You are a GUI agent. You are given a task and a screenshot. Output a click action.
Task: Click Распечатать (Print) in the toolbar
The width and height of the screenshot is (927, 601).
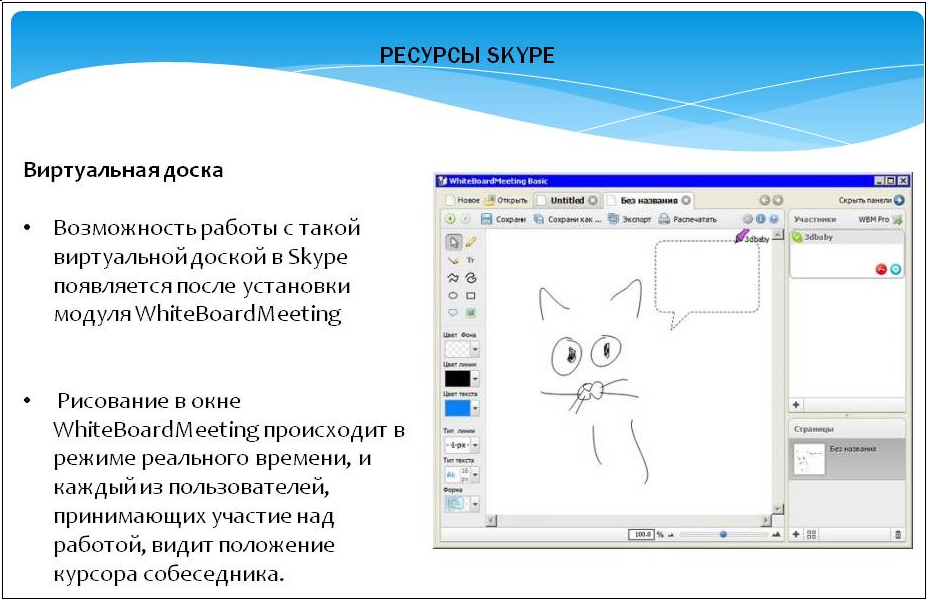pos(688,219)
